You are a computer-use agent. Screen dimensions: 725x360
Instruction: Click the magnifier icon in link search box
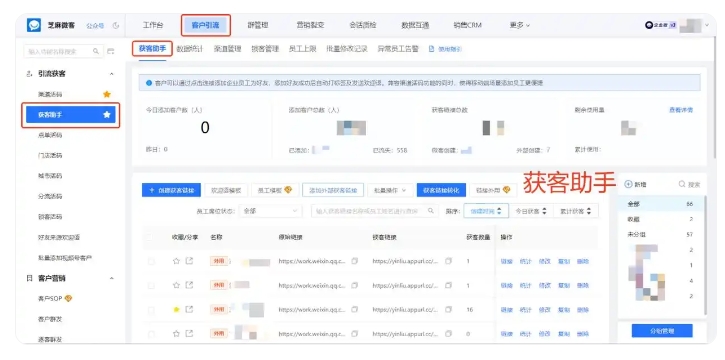point(430,211)
